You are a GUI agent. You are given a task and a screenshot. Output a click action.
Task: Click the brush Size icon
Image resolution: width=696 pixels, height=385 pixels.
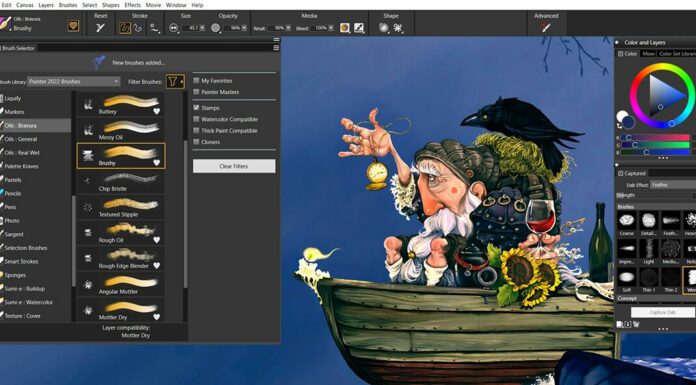pos(174,28)
